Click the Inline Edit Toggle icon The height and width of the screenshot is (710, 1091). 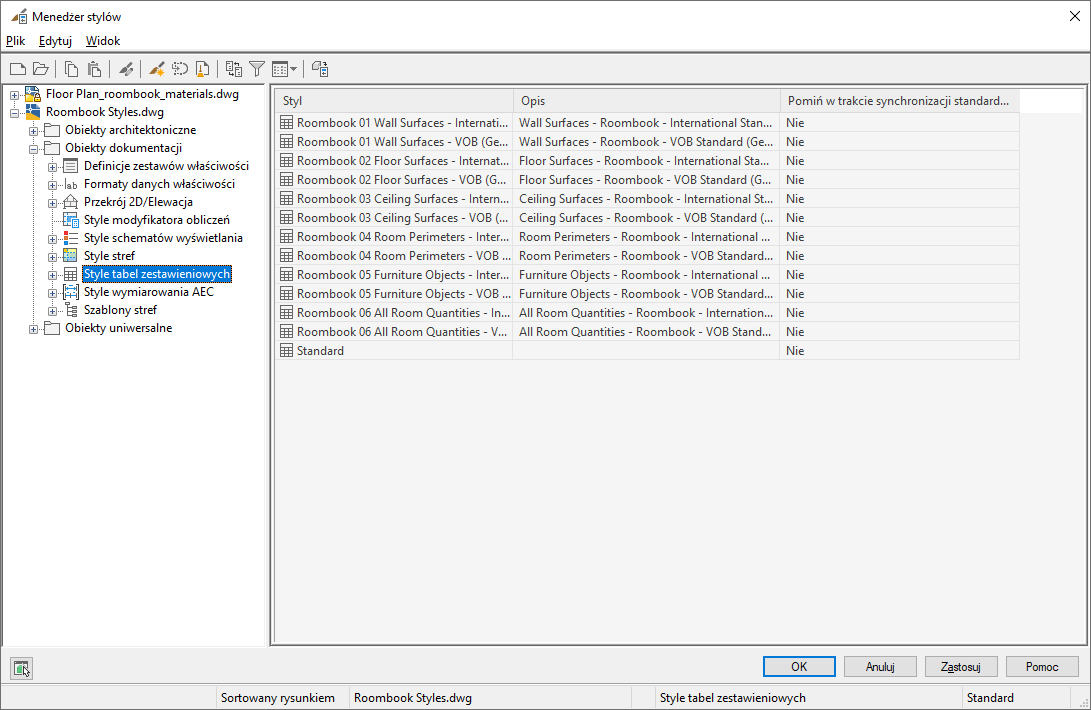319,69
